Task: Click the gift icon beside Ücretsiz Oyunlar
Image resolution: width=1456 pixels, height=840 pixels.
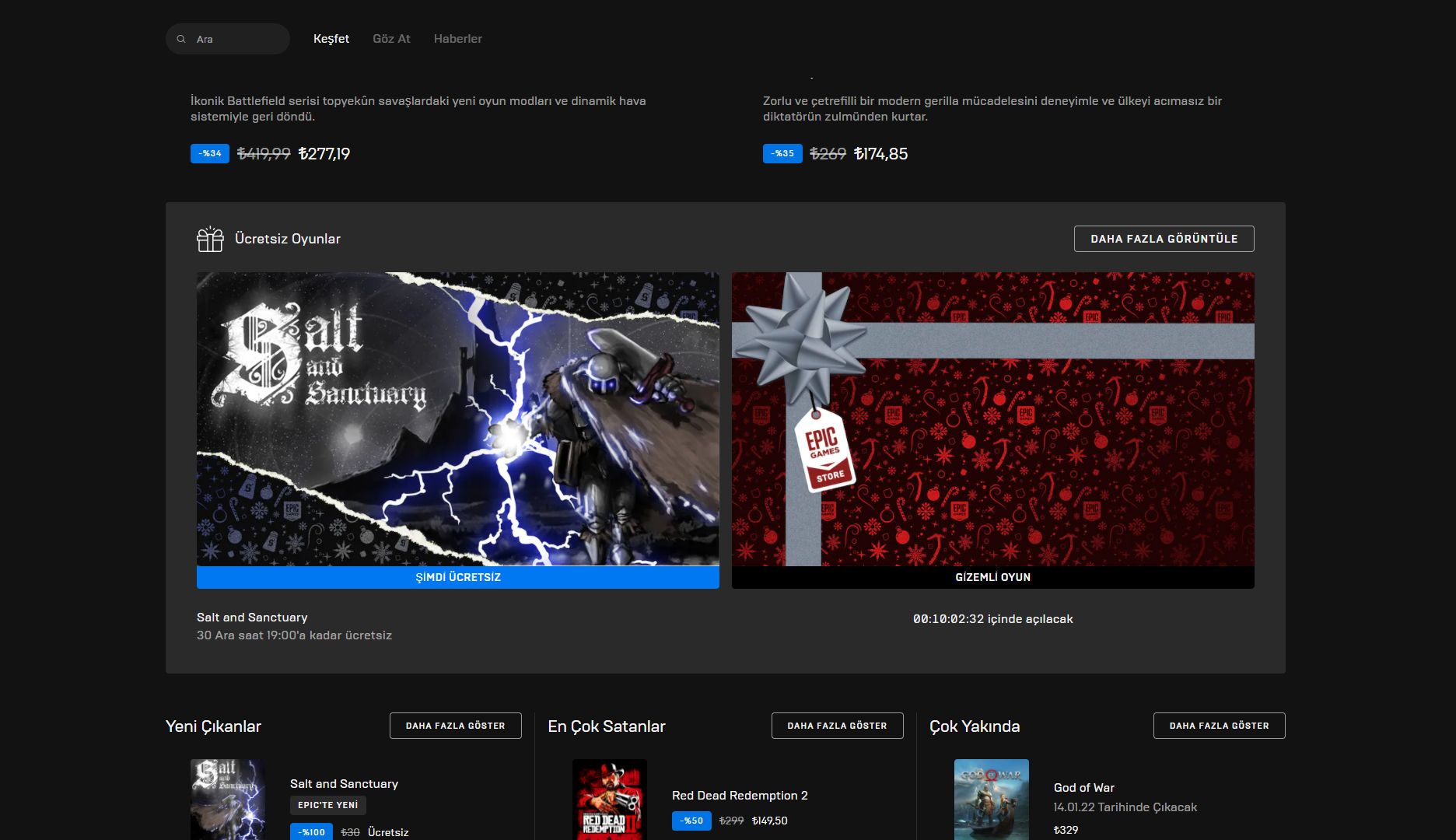Action: click(x=209, y=239)
